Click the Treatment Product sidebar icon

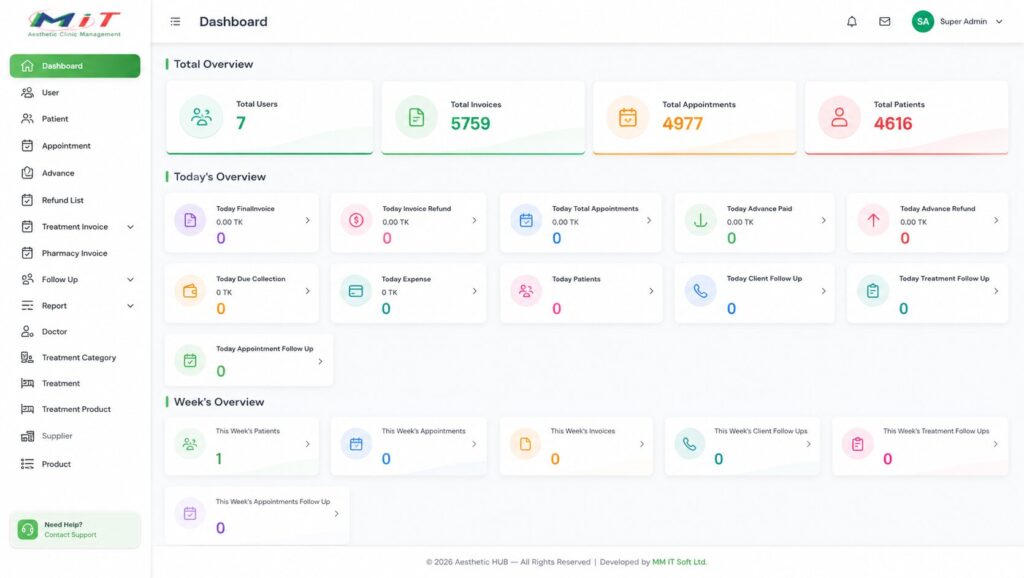click(x=27, y=409)
